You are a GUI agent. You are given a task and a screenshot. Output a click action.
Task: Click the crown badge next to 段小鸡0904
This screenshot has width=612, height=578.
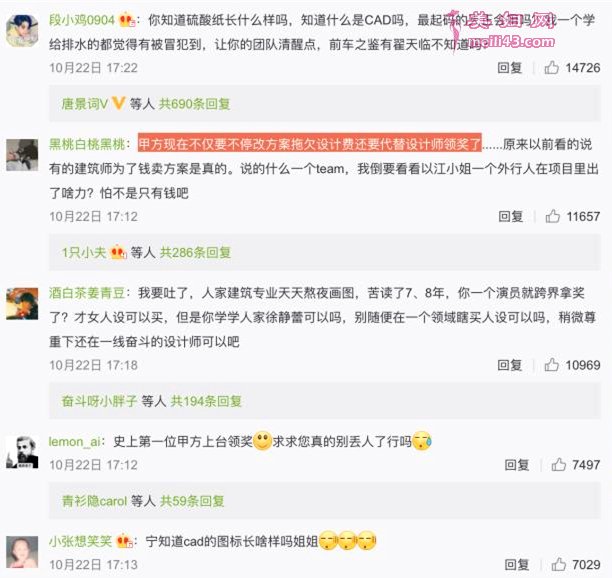click(x=127, y=20)
